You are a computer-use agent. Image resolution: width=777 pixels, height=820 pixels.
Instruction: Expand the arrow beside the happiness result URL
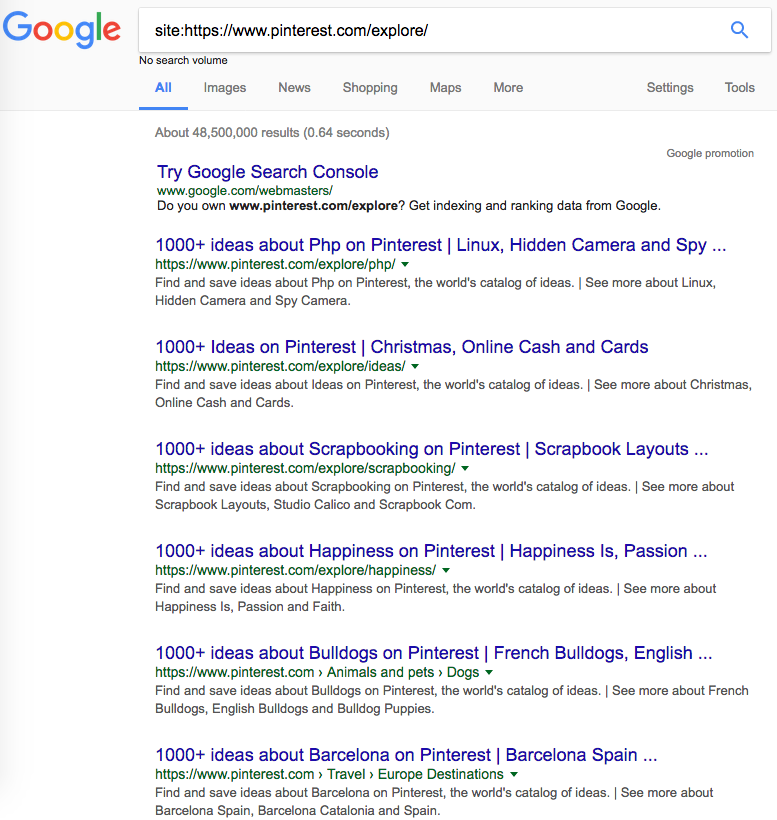(x=446, y=569)
